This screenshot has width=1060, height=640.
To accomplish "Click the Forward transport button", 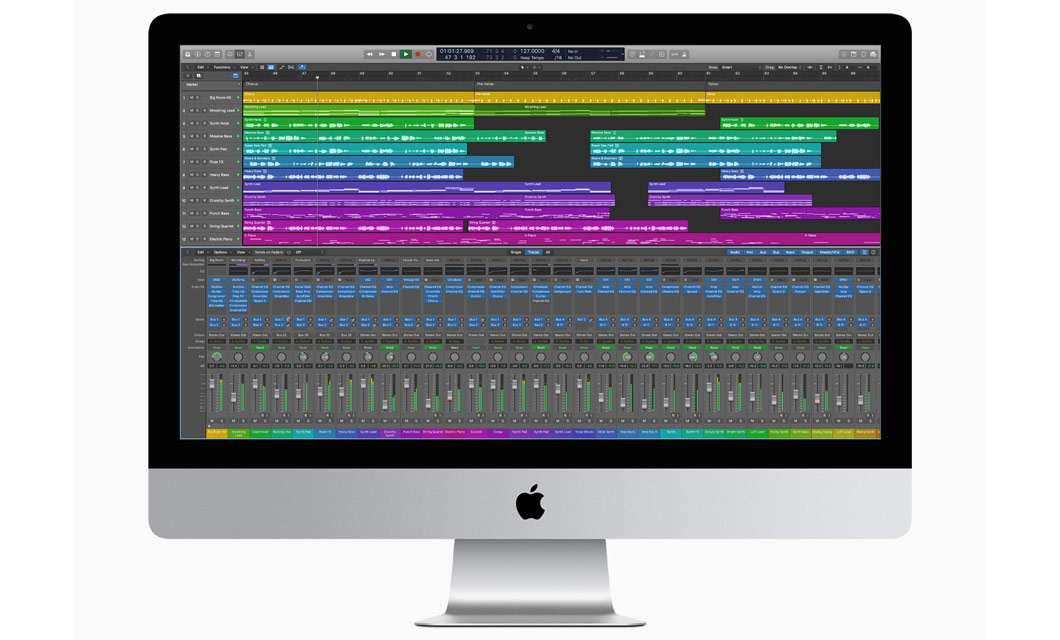I will tap(382, 54).
